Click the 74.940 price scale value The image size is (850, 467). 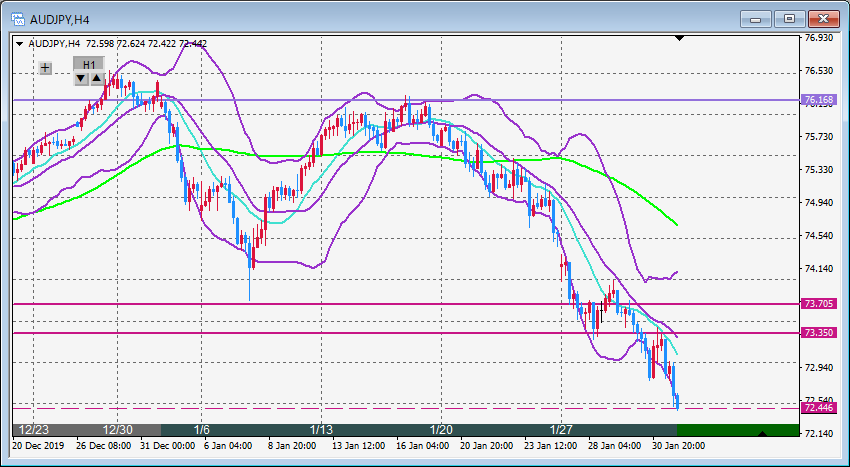[819, 203]
